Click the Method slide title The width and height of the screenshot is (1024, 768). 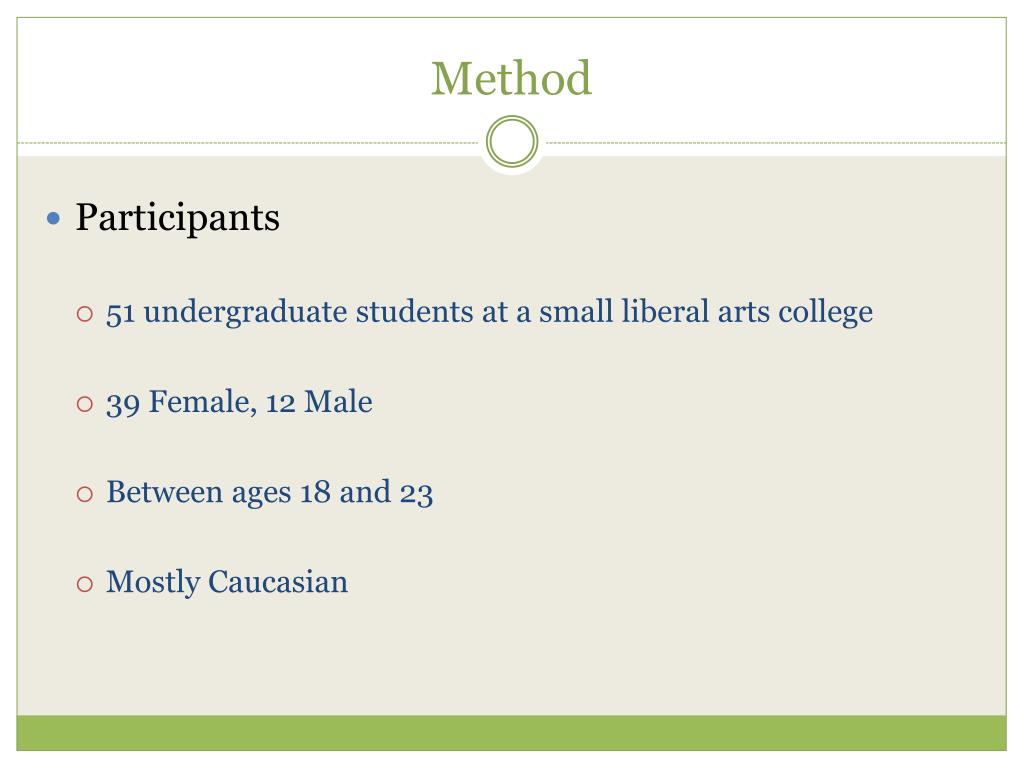(x=511, y=78)
